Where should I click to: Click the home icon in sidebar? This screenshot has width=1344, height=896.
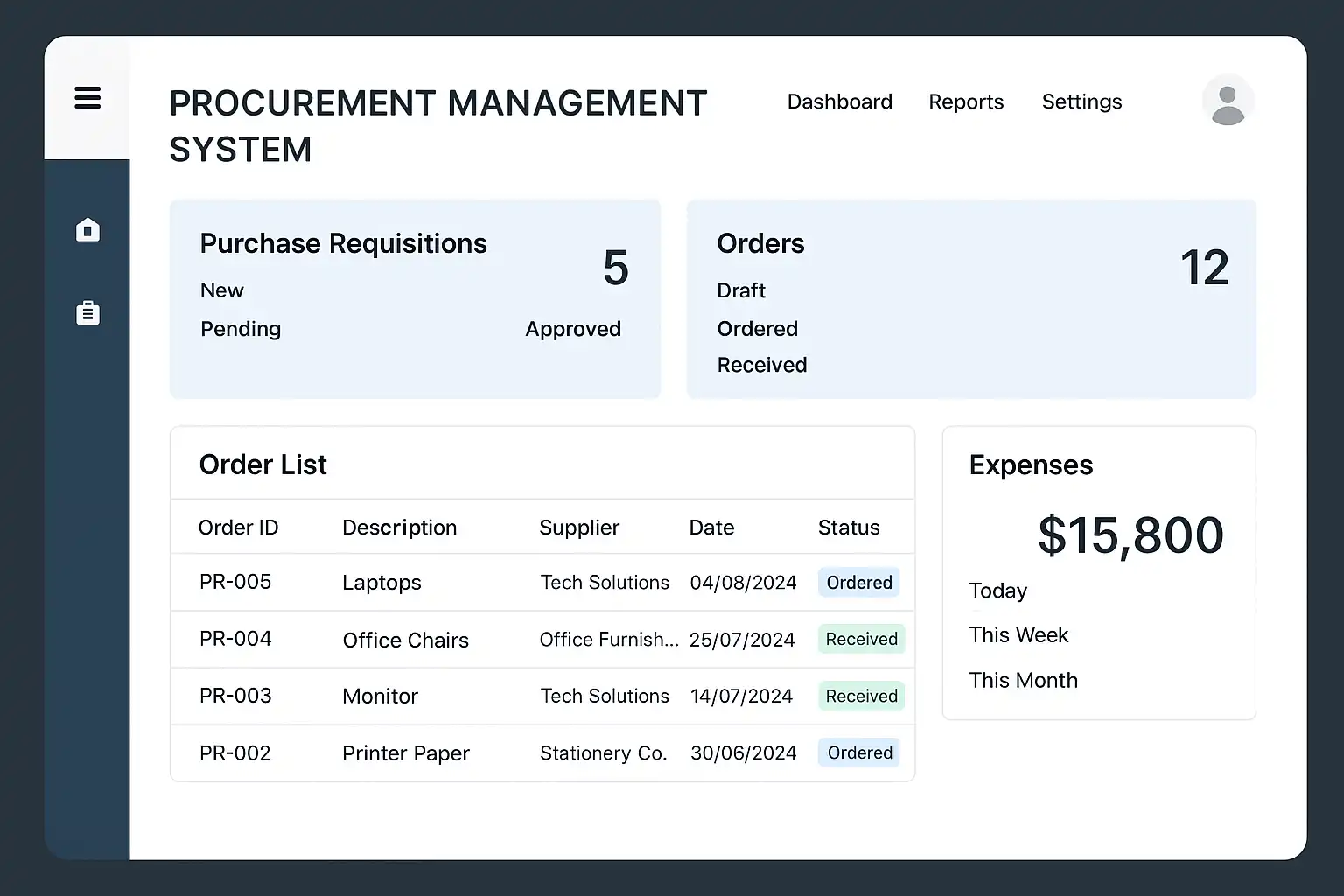[x=87, y=230]
